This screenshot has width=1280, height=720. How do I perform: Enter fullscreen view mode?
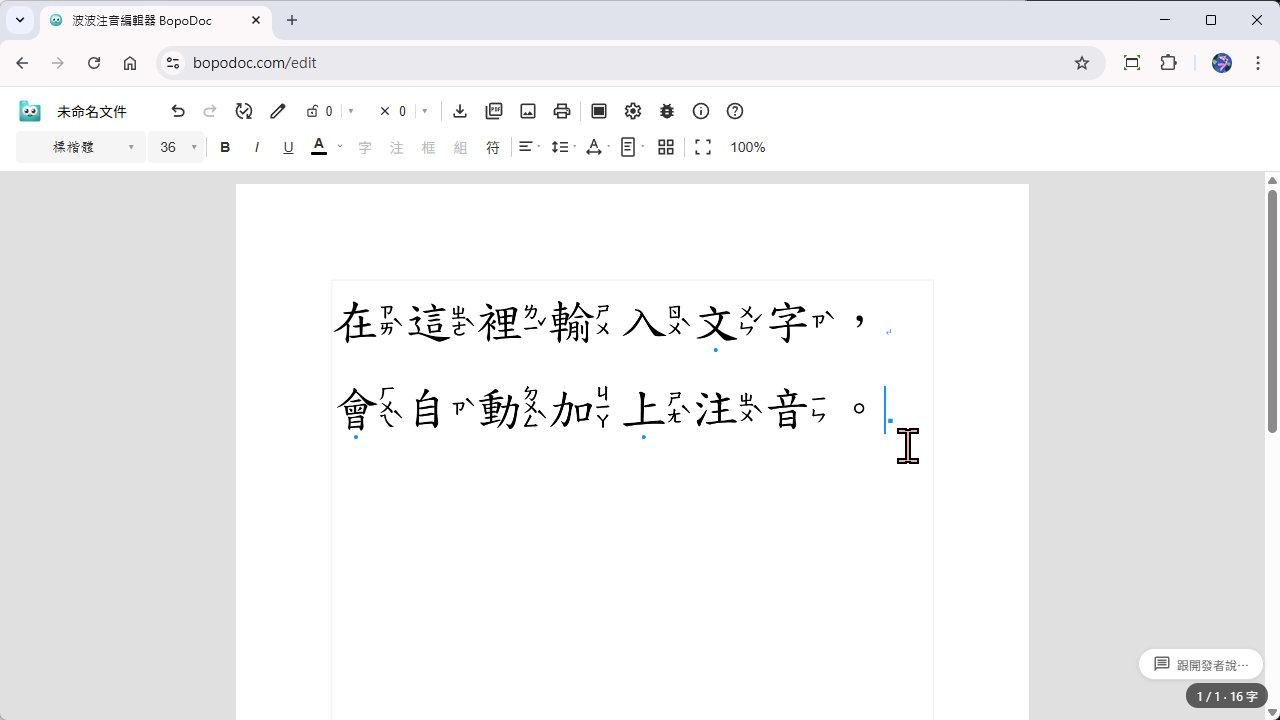coord(703,147)
